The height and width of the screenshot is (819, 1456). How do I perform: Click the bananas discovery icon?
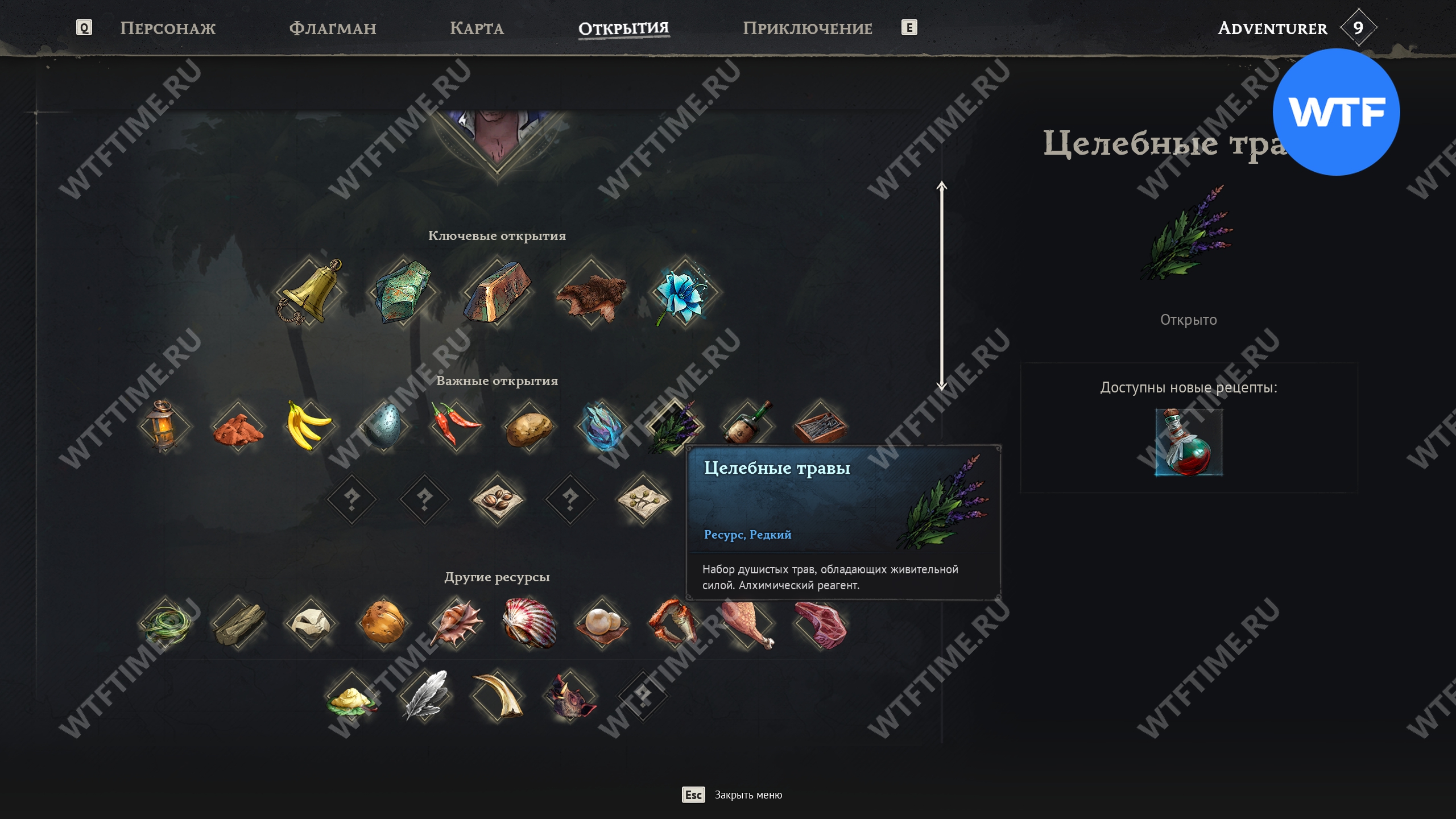click(309, 425)
